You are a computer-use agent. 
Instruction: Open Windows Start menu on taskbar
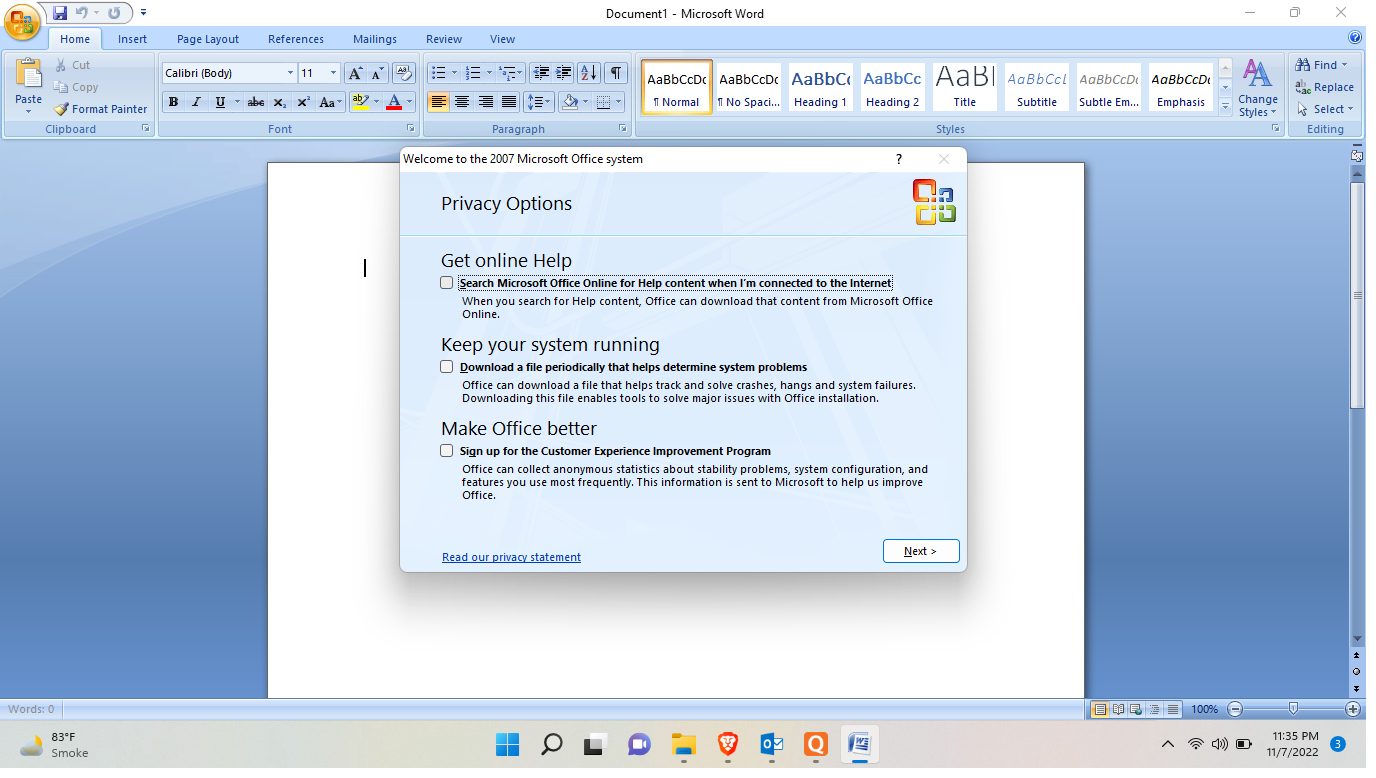[x=507, y=744]
